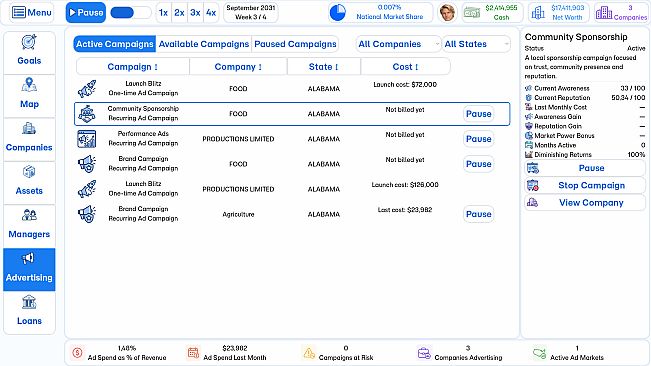
Task: Open the All Companies filter dropdown
Action: [398, 44]
